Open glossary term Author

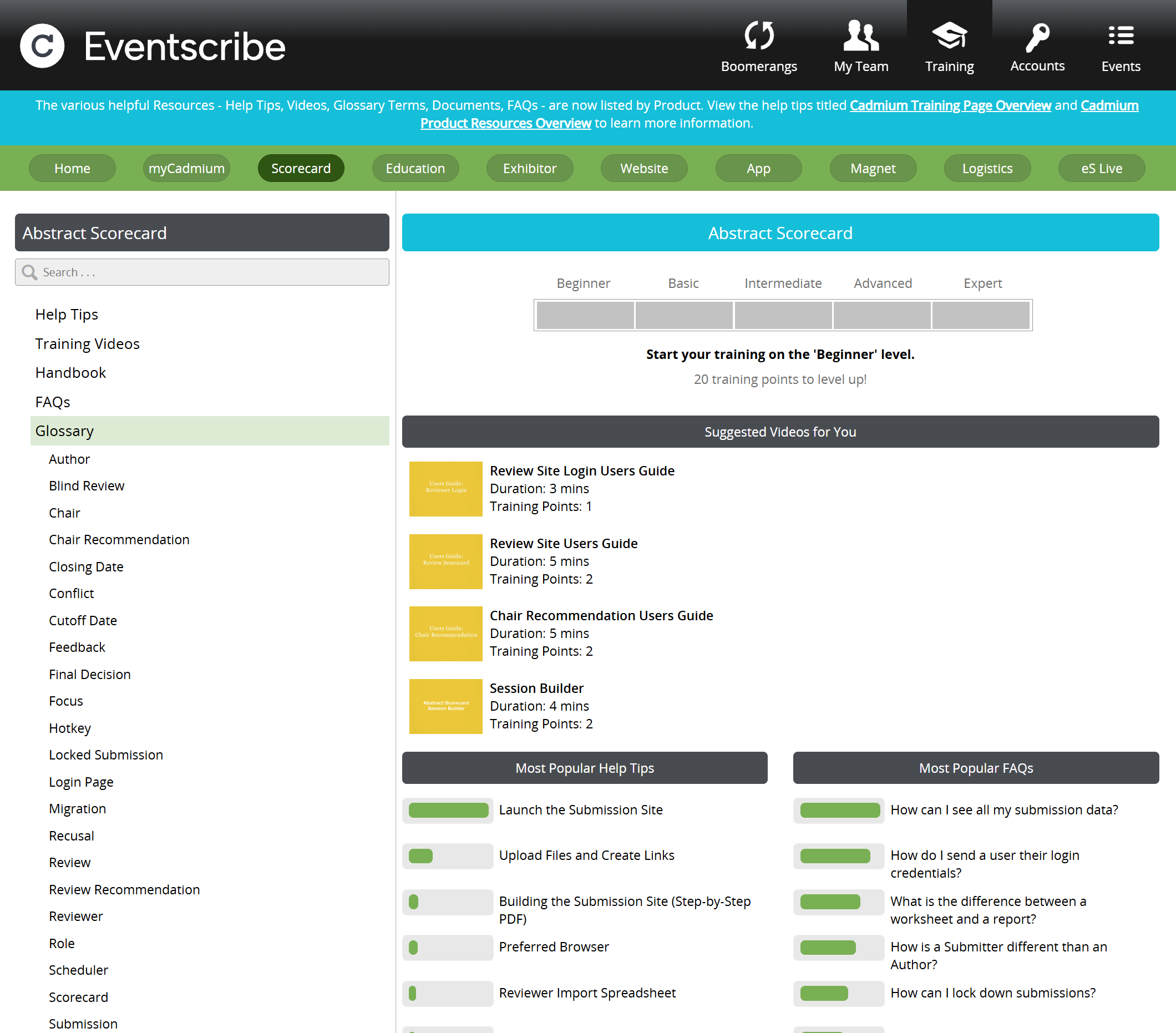[x=69, y=459]
